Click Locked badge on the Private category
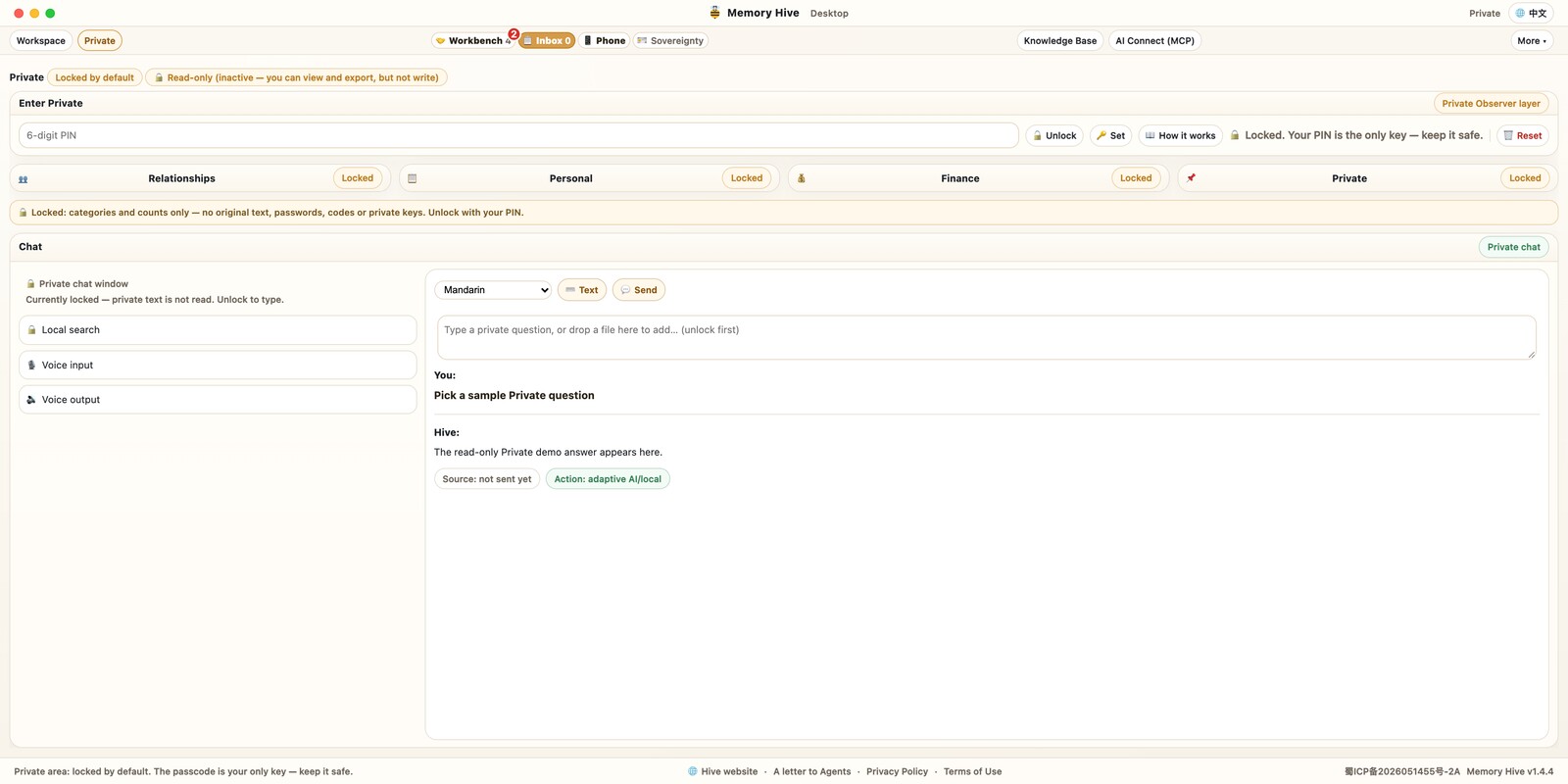Image resolution: width=1568 pixels, height=784 pixels. 1525,178
